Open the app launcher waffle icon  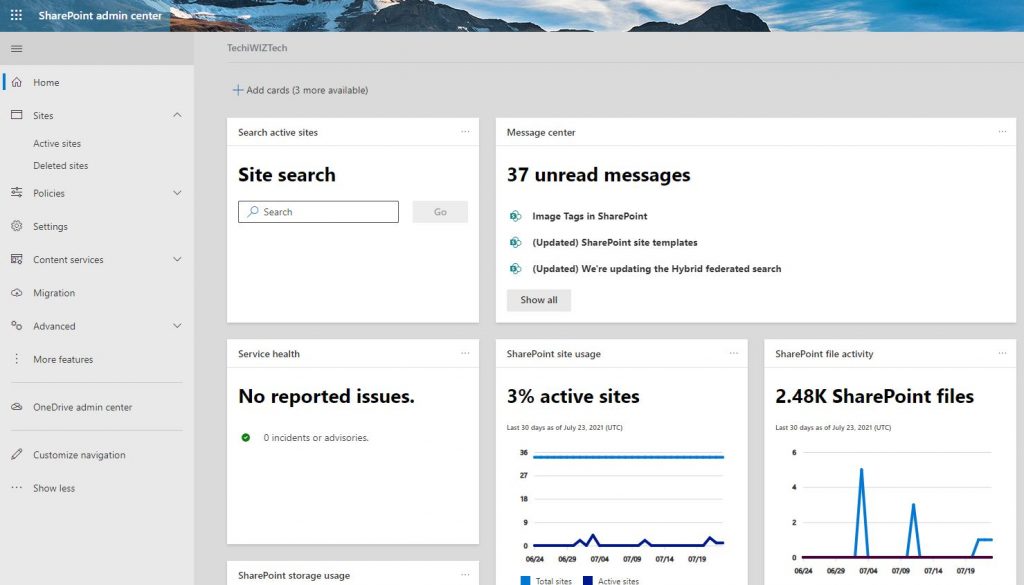[16, 15]
